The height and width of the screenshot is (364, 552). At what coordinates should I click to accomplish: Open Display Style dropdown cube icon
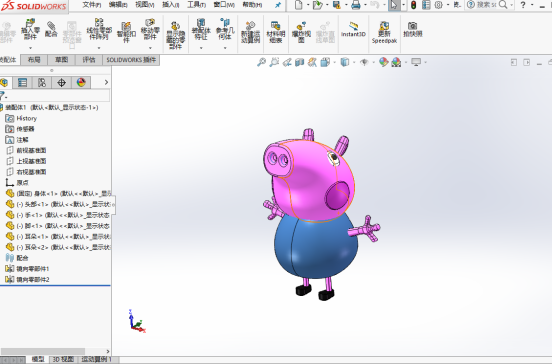[345, 62]
